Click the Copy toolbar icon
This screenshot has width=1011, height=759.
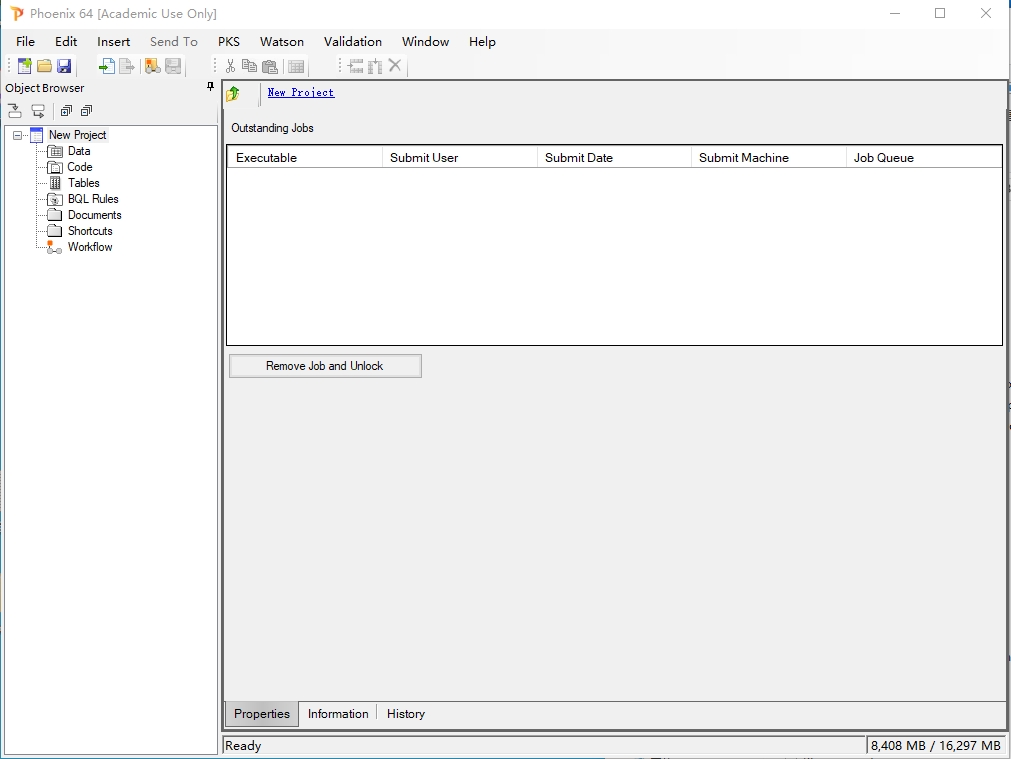click(250, 66)
